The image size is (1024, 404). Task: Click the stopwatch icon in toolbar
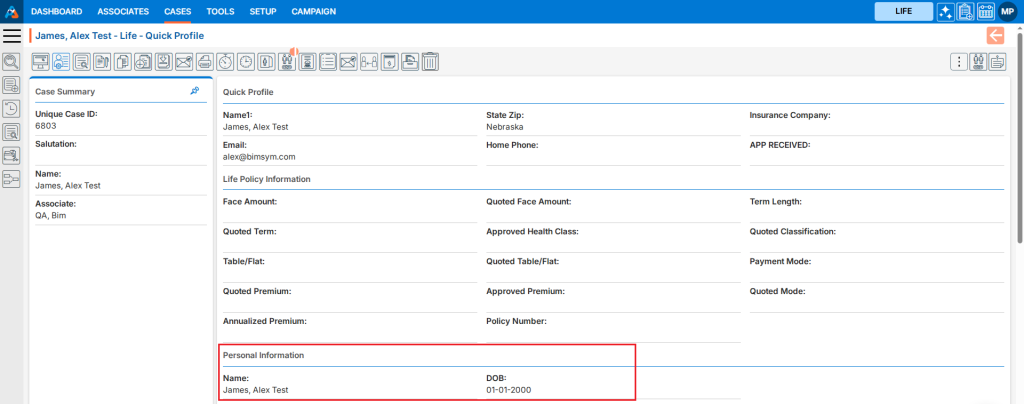click(x=225, y=62)
